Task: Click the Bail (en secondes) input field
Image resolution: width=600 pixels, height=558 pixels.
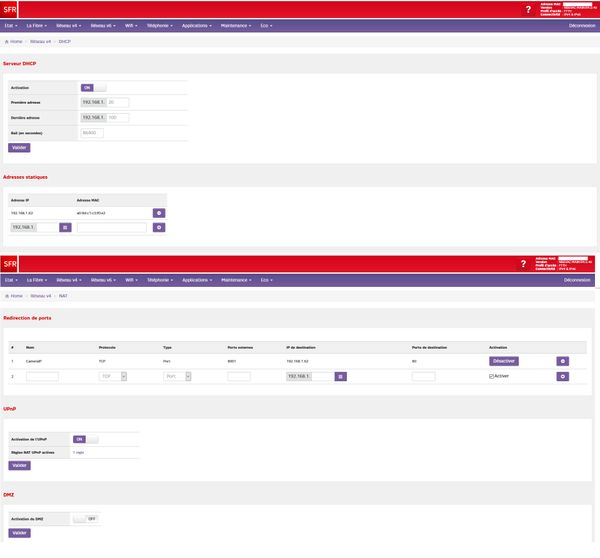Action: pos(92,132)
